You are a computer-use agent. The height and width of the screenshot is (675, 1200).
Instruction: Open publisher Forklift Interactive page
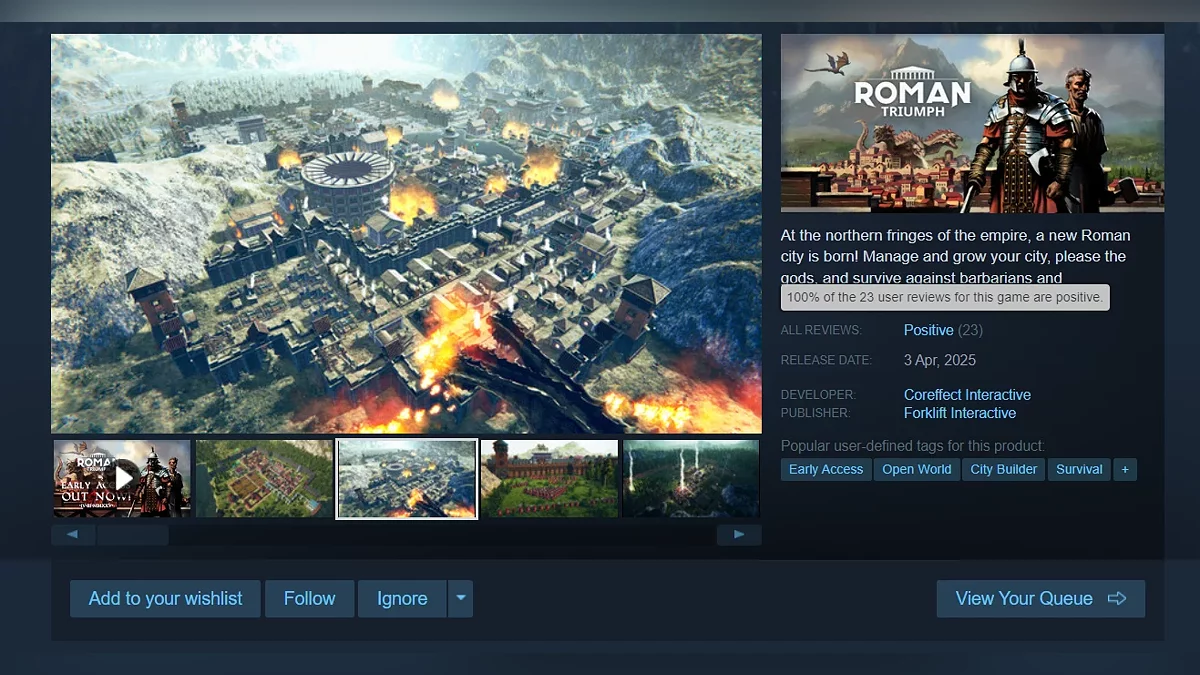[959, 413]
